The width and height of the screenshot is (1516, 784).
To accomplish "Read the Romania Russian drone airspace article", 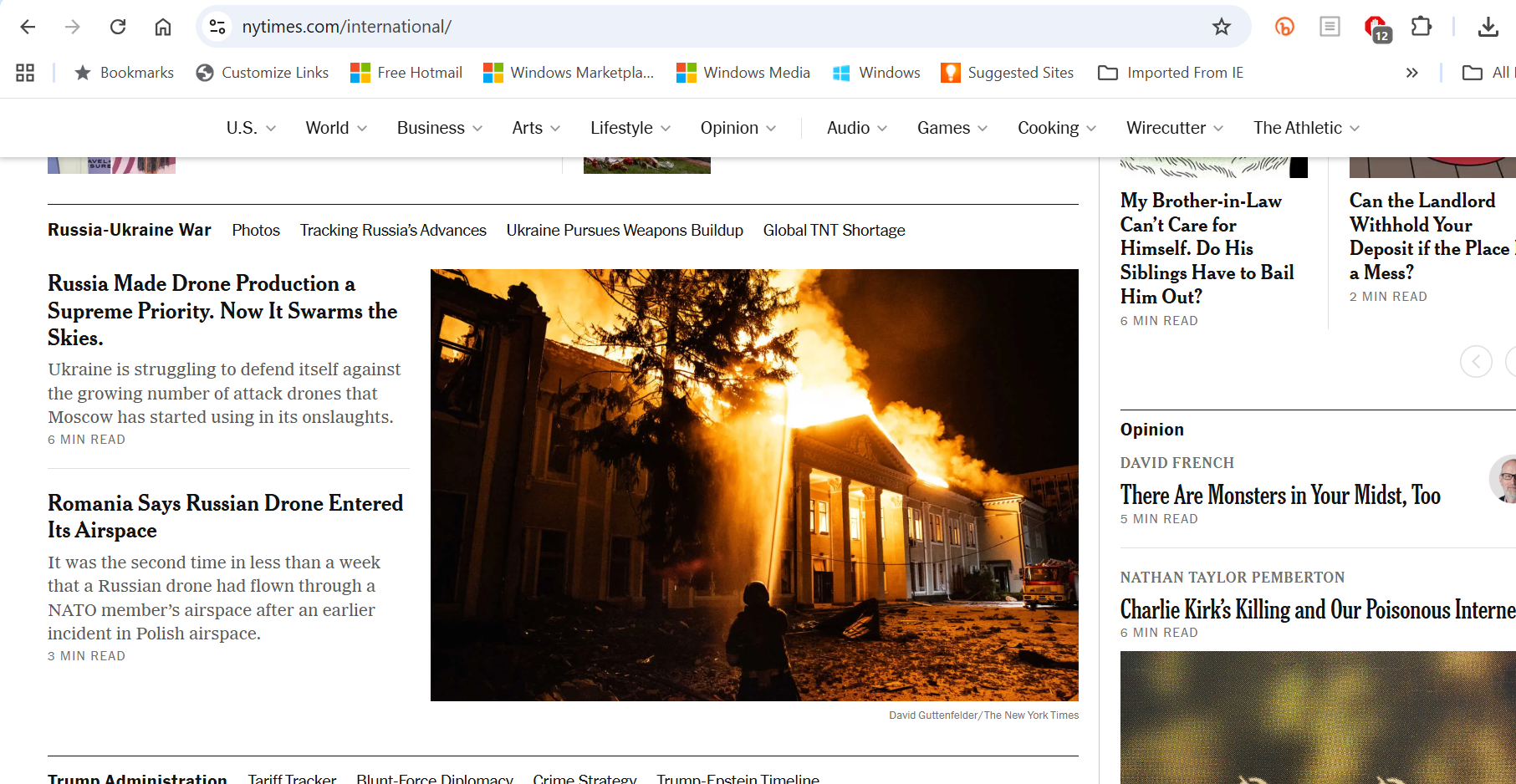I will click(x=225, y=517).
